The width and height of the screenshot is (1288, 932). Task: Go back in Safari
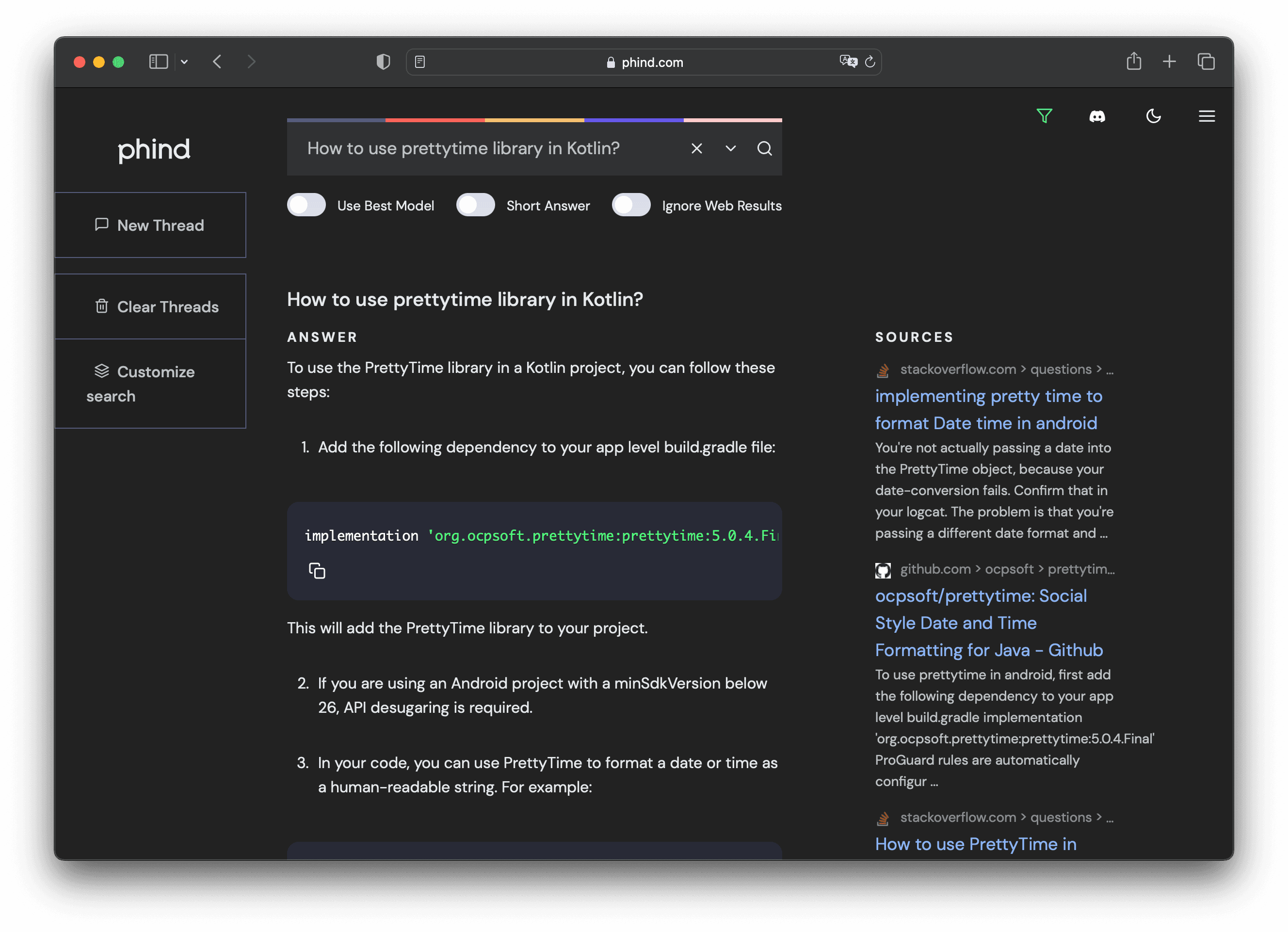[218, 61]
